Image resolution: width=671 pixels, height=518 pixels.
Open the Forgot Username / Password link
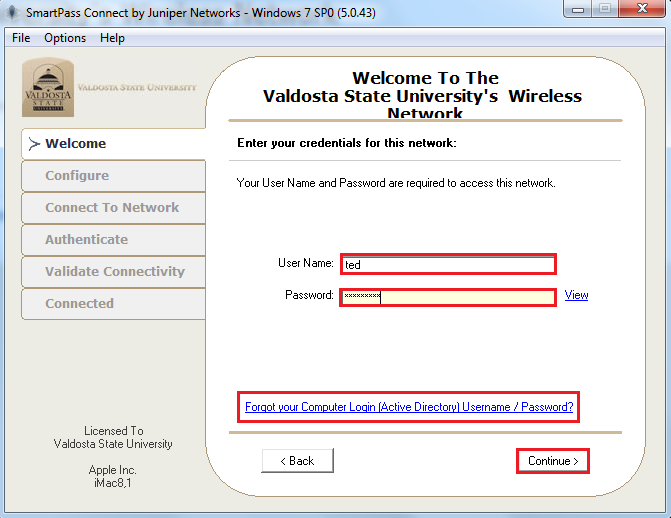click(409, 407)
